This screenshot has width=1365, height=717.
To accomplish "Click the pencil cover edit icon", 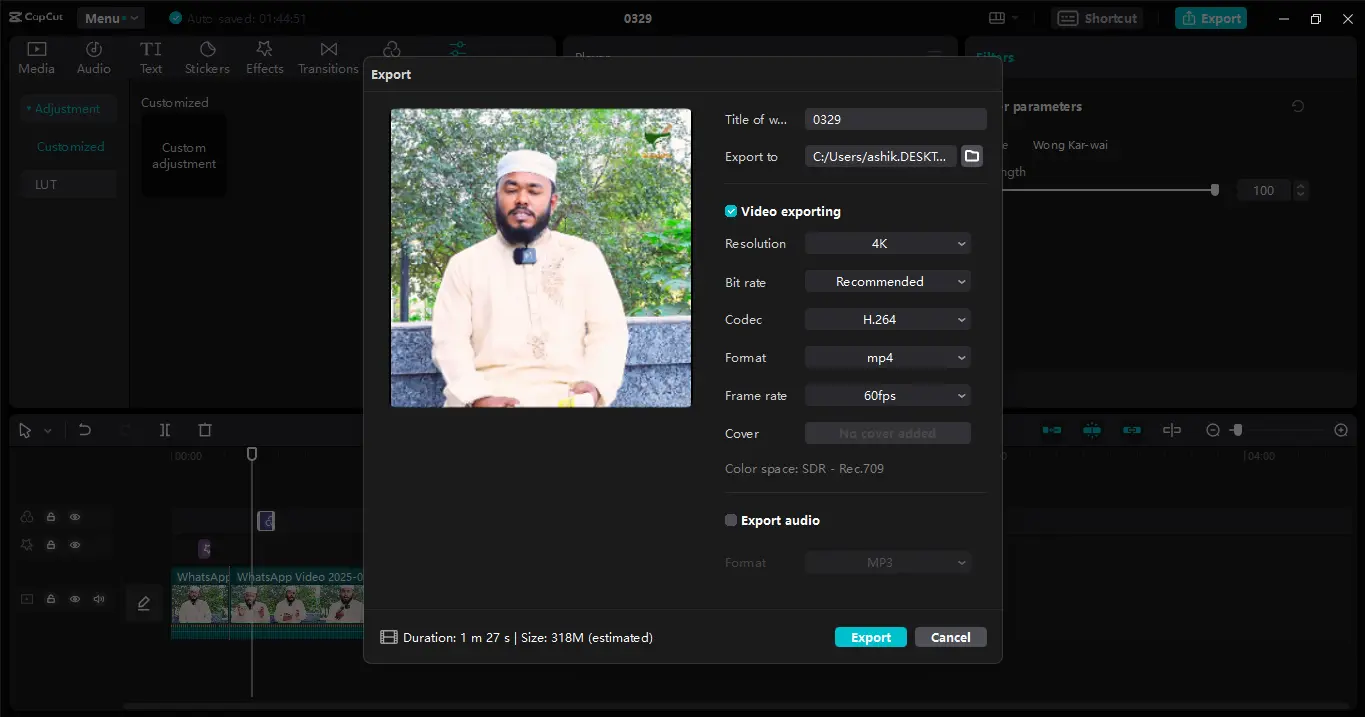I will click(144, 603).
